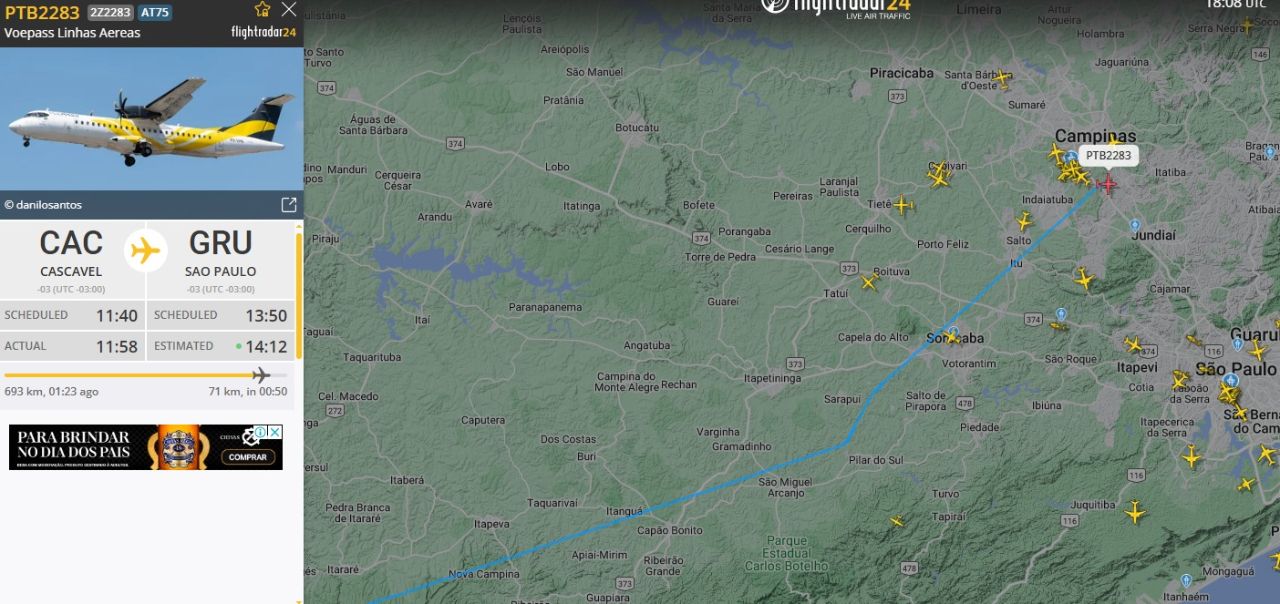Image resolution: width=1280 pixels, height=604 pixels.
Task: Click the flight progress bar plane marker
Action: click(x=261, y=375)
